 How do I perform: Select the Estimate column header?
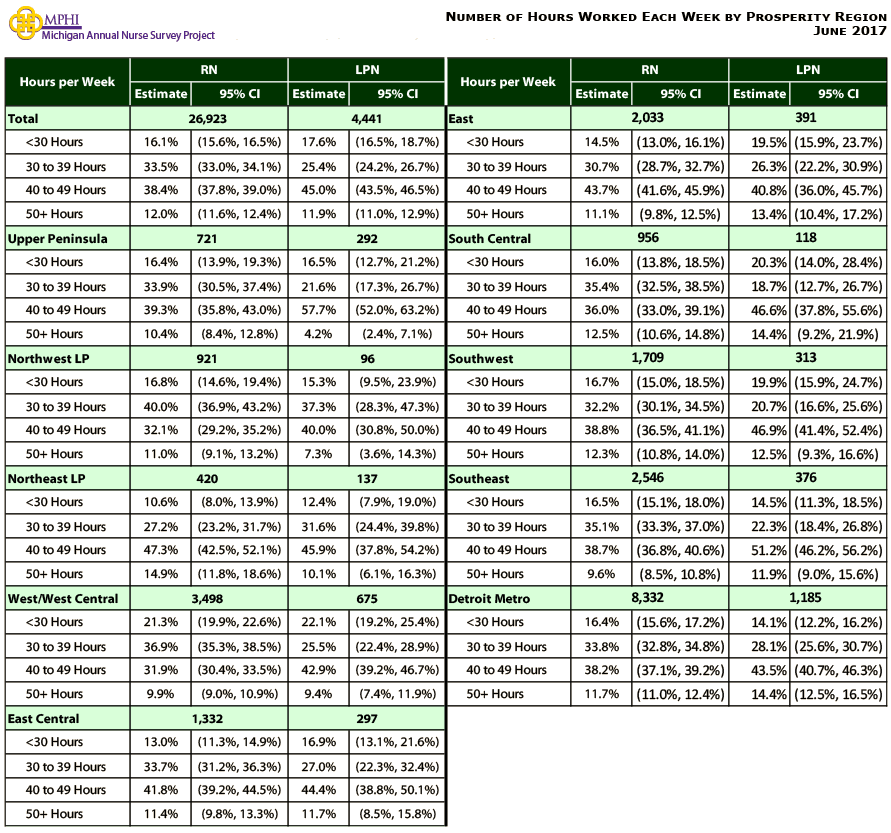click(160, 94)
